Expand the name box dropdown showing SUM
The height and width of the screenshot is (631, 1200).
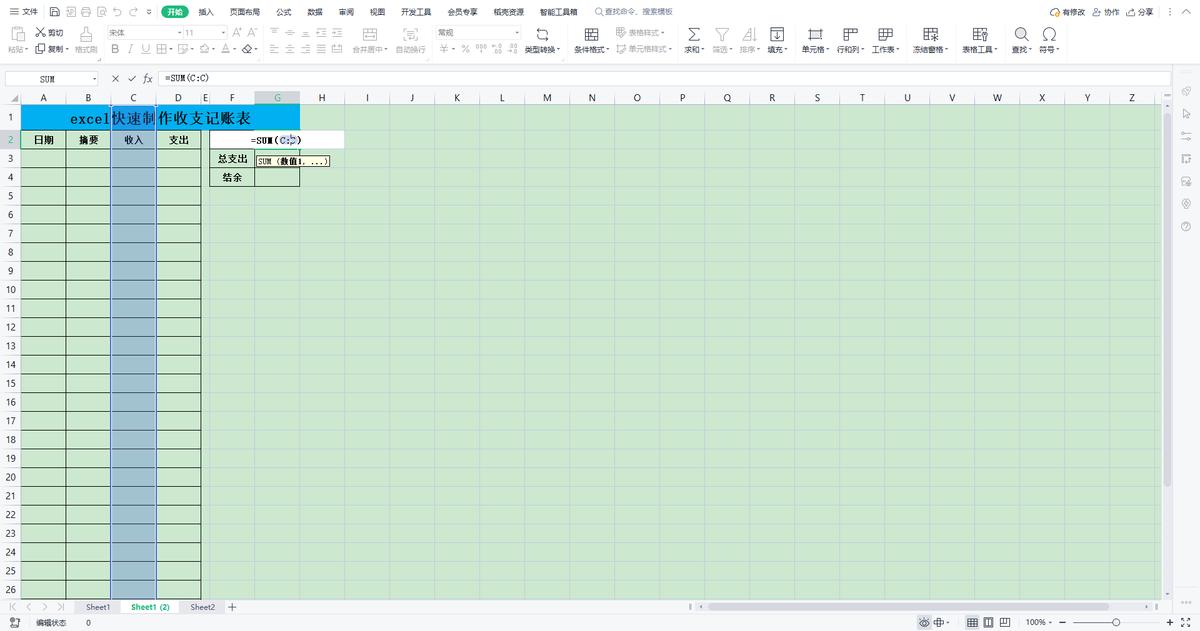[95, 78]
